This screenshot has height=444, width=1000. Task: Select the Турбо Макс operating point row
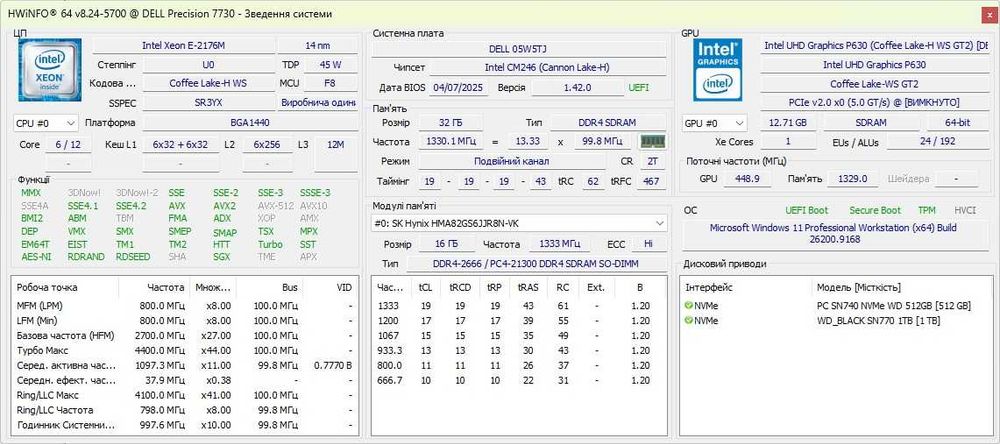pos(185,350)
